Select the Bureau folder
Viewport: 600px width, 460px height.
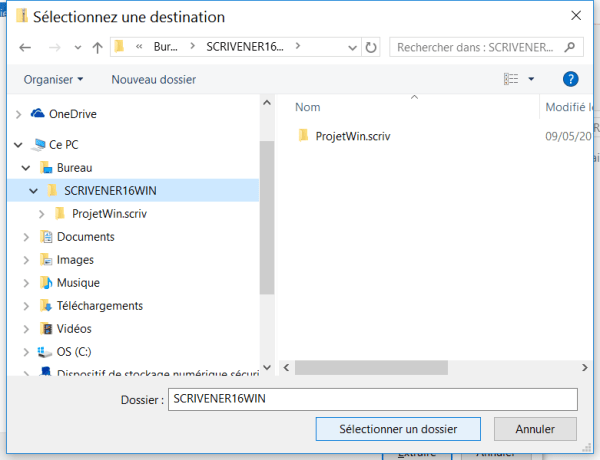(x=74, y=168)
